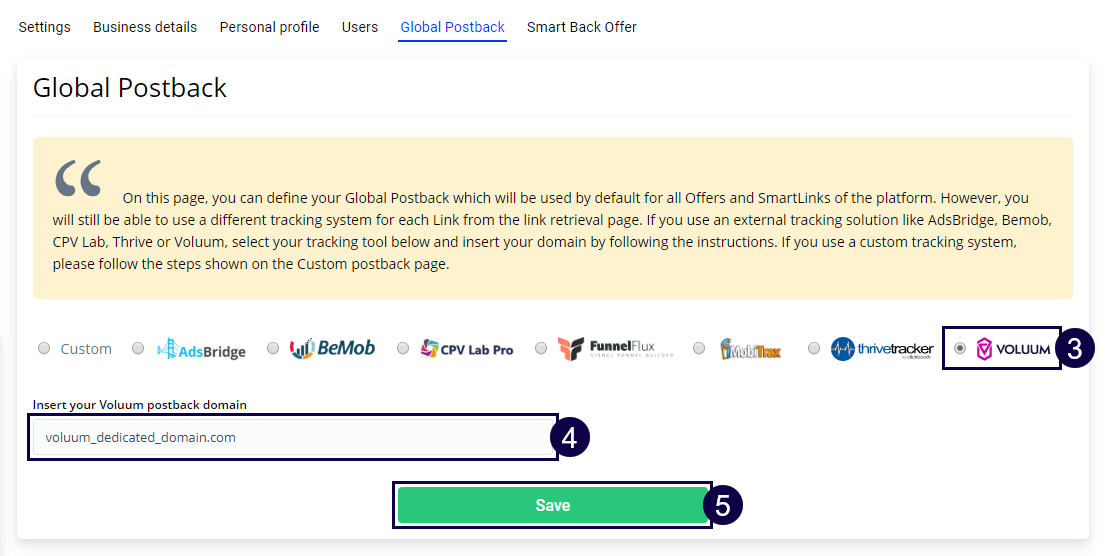Click the AdsBridge logo
The height and width of the screenshot is (556, 1105).
pos(201,349)
